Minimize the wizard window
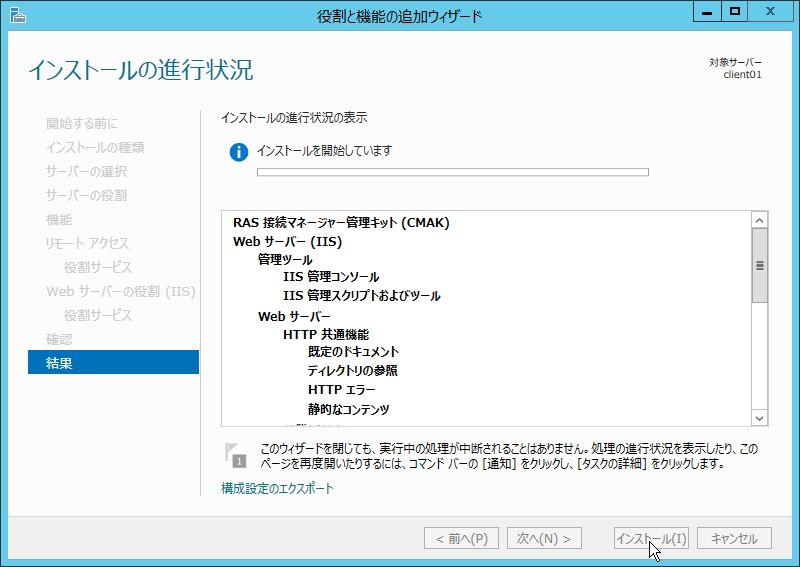800x567 pixels. click(707, 11)
